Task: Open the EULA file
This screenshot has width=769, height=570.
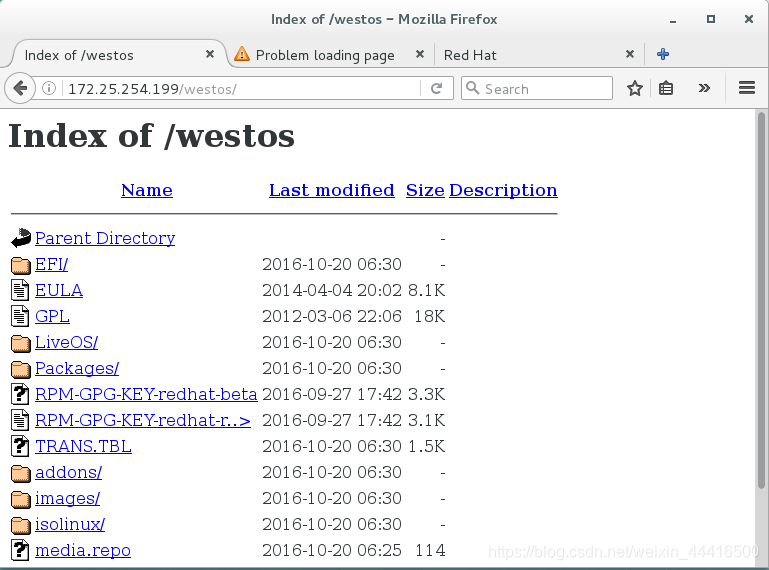Action: [x=59, y=290]
